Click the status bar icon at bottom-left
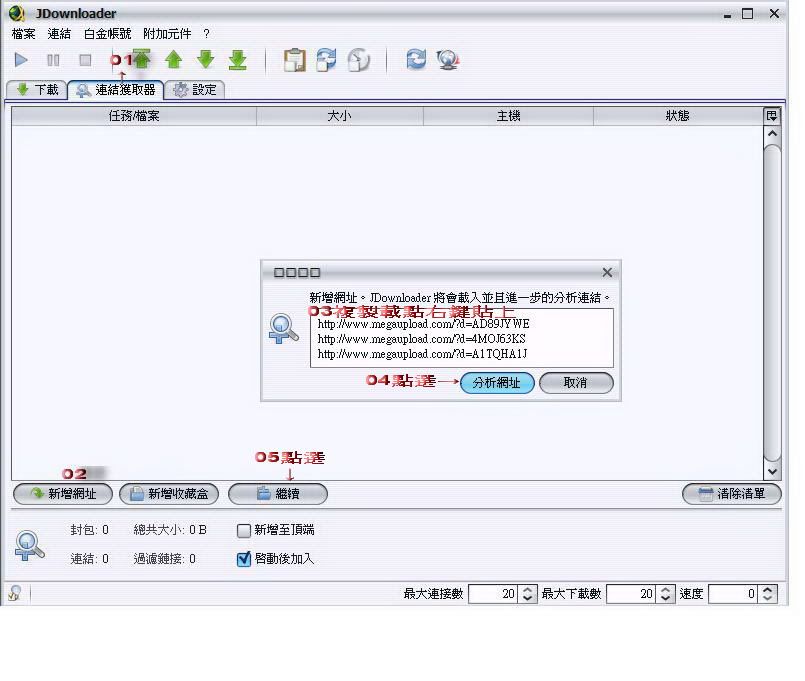The height and width of the screenshot is (681, 805). click(x=15, y=593)
